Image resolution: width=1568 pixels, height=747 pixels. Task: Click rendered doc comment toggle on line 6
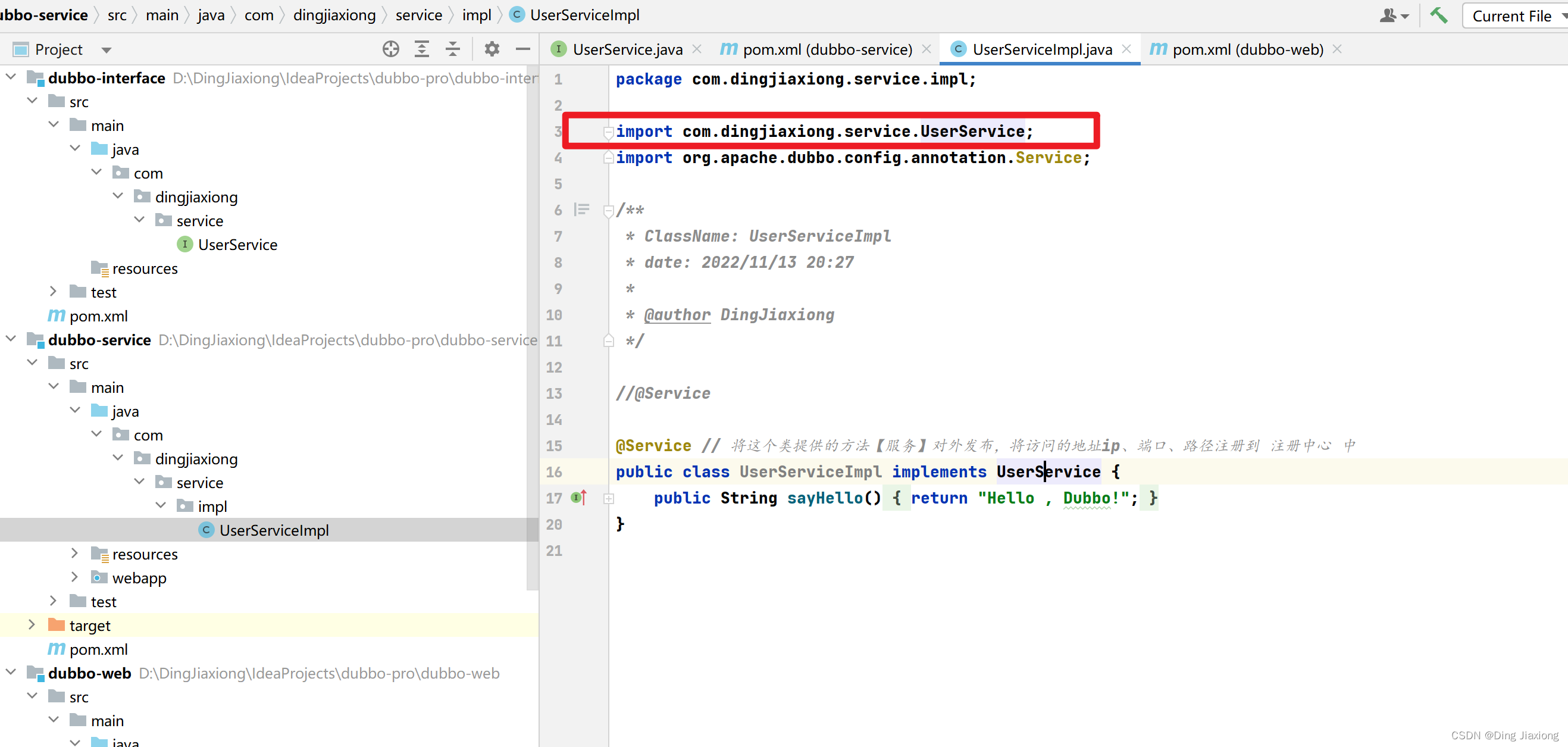[x=581, y=210]
